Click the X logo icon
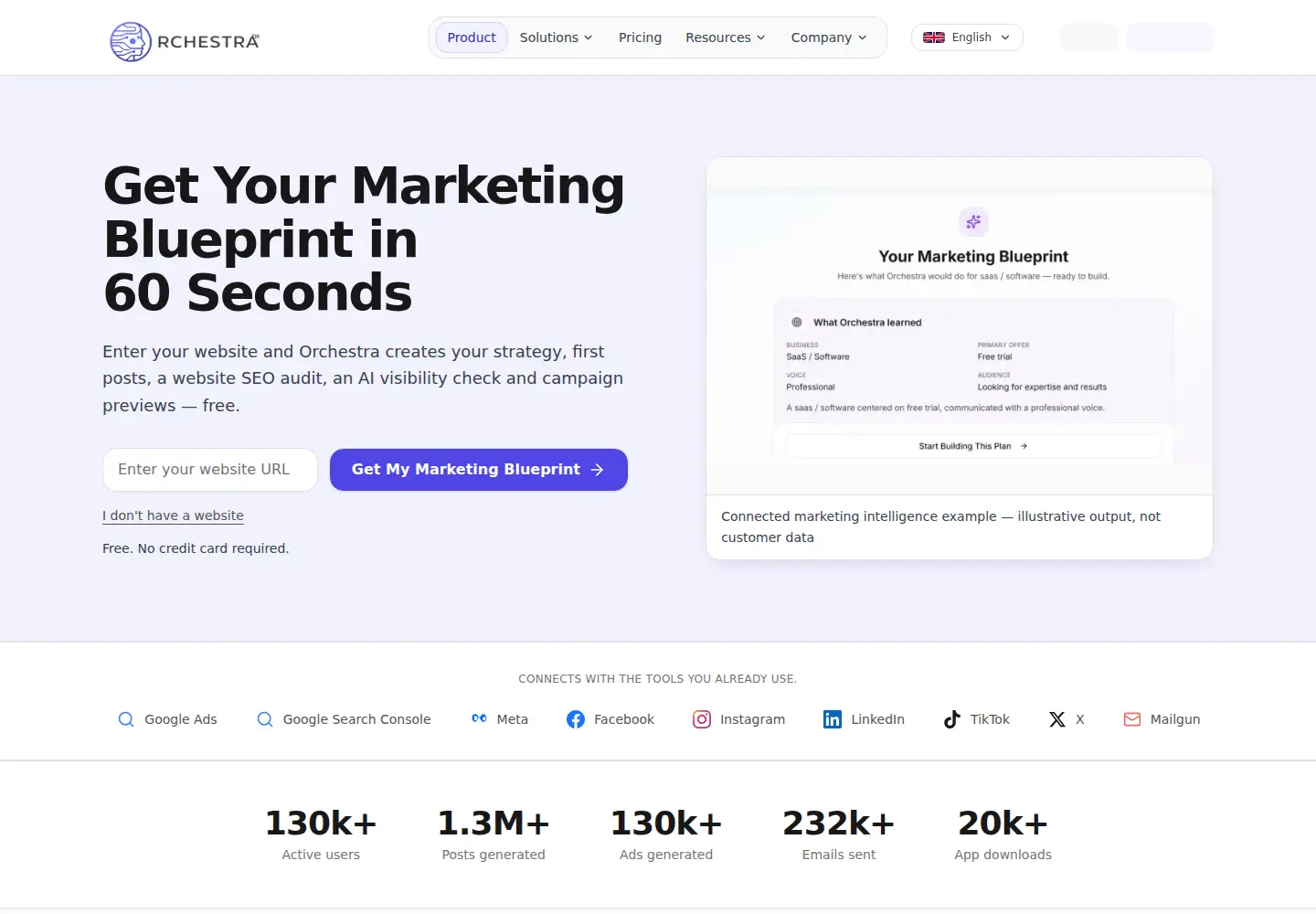This screenshot has height=914, width=1316. pos(1057,719)
